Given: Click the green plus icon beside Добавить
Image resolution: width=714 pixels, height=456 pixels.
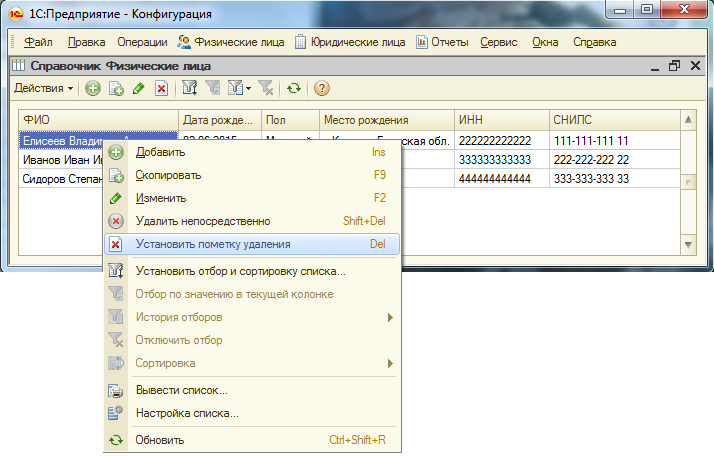Looking at the screenshot, I should [116, 152].
